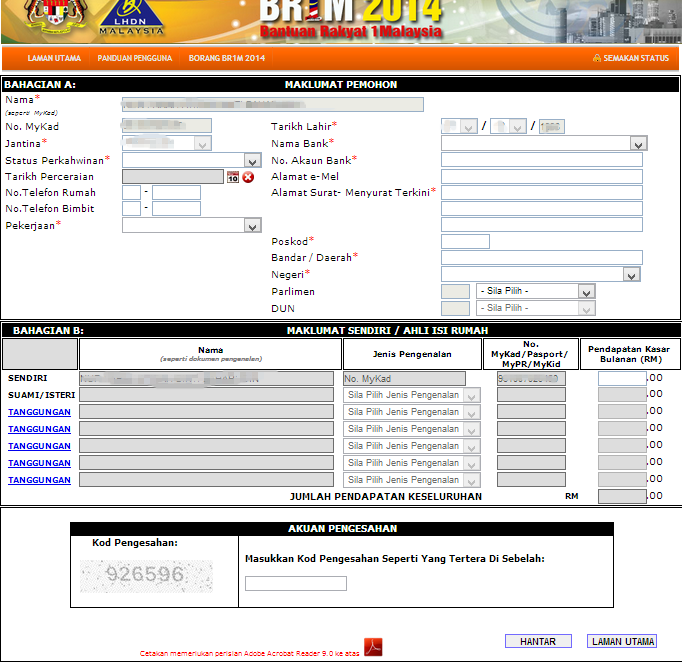Focus the Bandar / Daerah field
Screen dimensions: 682x664
point(542,257)
